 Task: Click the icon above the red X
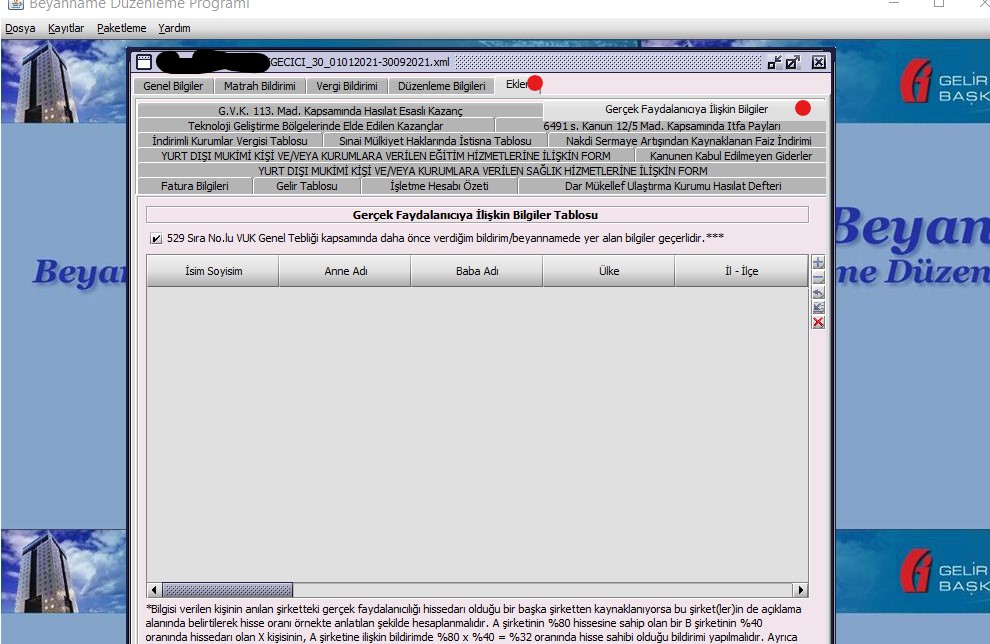pos(818,308)
